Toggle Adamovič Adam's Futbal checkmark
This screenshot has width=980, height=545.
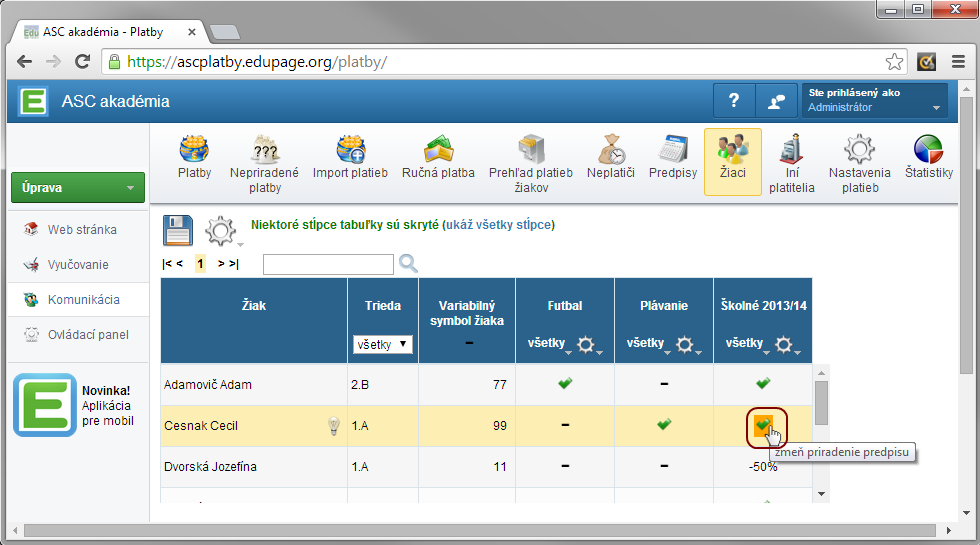(x=565, y=384)
